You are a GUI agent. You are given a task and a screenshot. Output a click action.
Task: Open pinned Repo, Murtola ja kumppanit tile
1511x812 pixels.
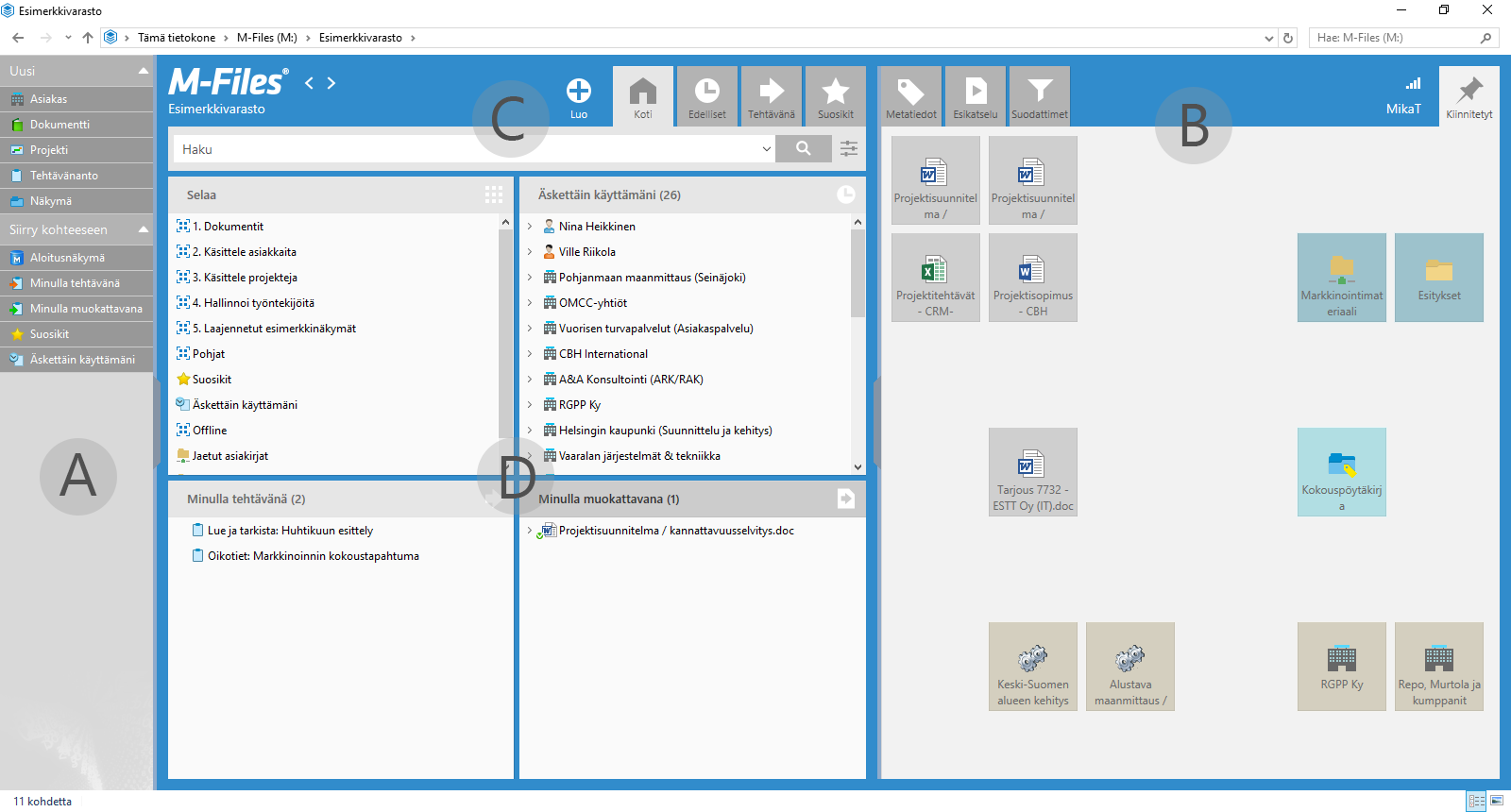(x=1439, y=667)
